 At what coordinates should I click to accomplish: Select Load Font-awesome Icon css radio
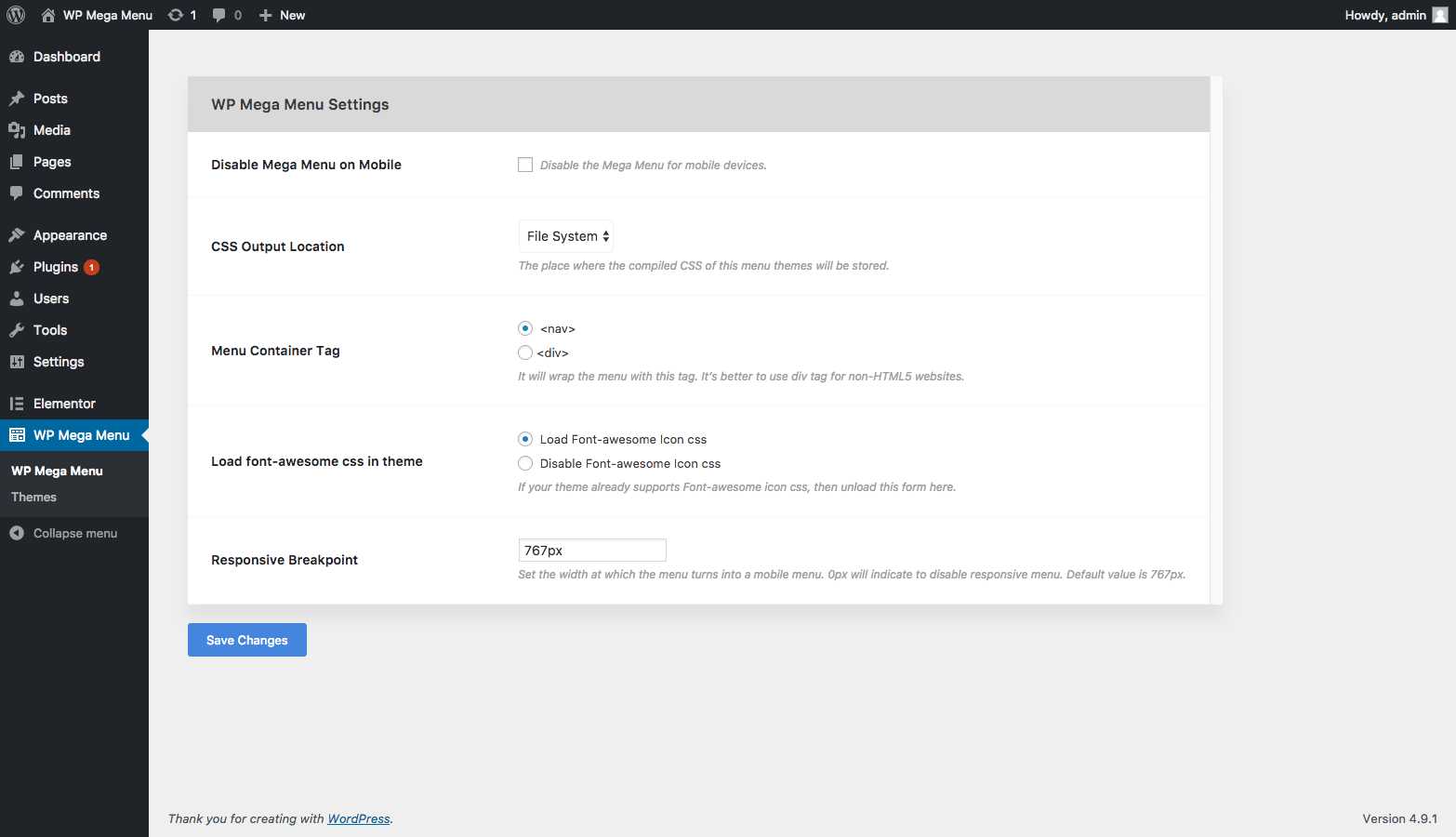(x=525, y=439)
